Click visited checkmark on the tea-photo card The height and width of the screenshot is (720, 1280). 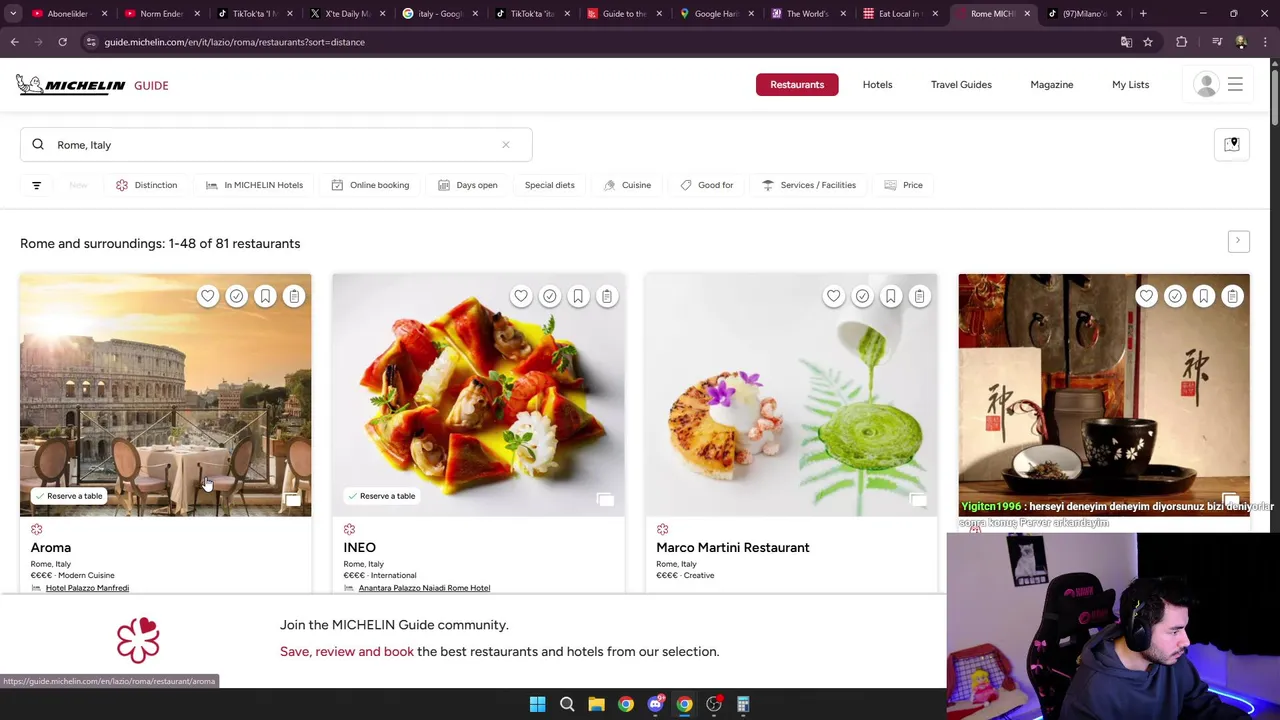click(x=1175, y=296)
